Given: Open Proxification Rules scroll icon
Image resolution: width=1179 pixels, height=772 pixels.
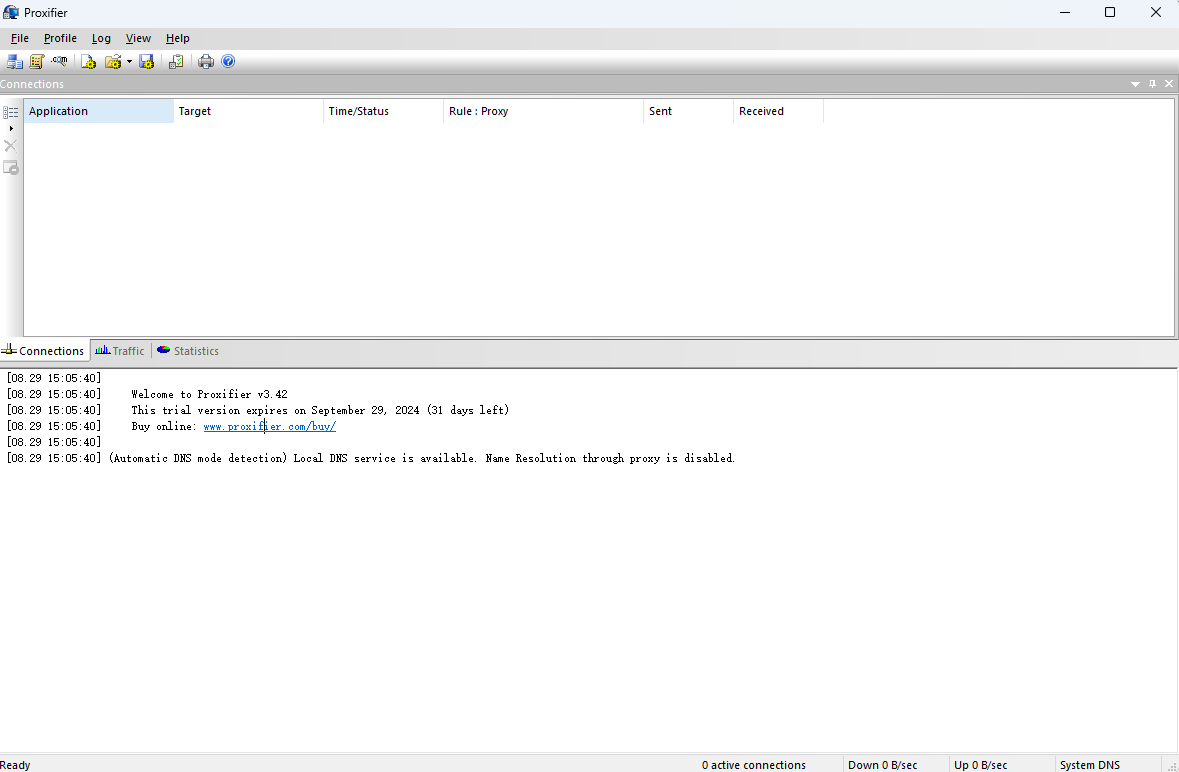Looking at the screenshot, I should point(36,62).
